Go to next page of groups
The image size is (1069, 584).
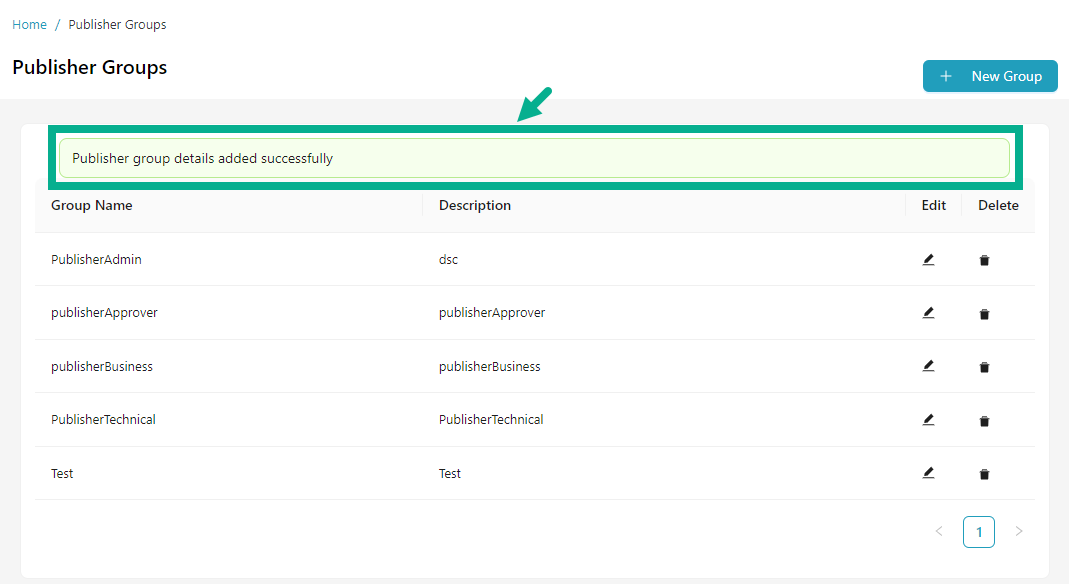(1019, 531)
